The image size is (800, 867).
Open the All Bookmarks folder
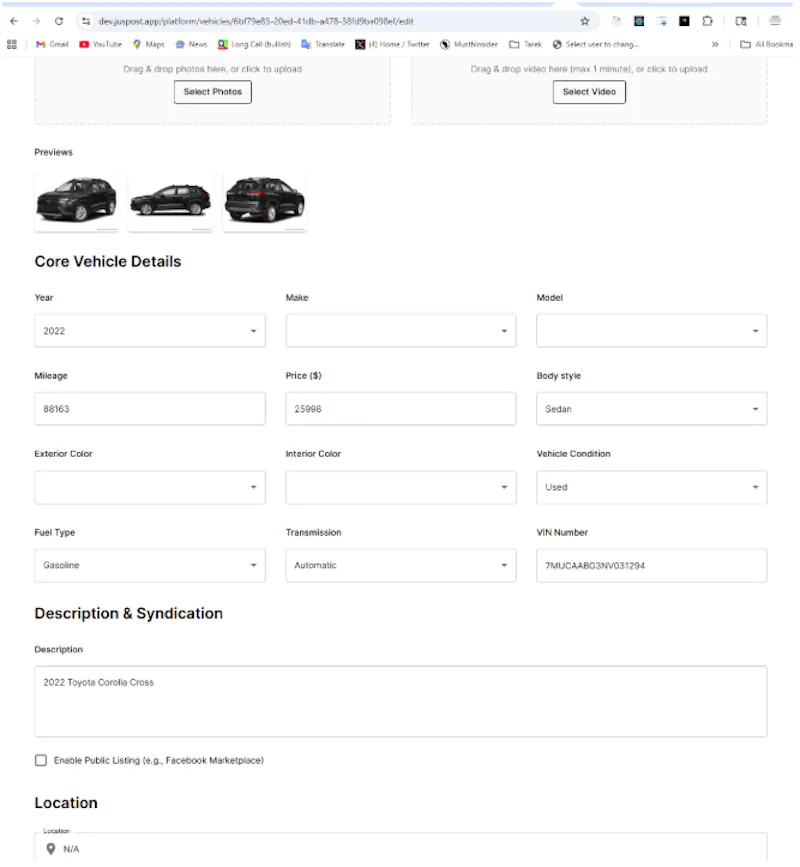(767, 44)
